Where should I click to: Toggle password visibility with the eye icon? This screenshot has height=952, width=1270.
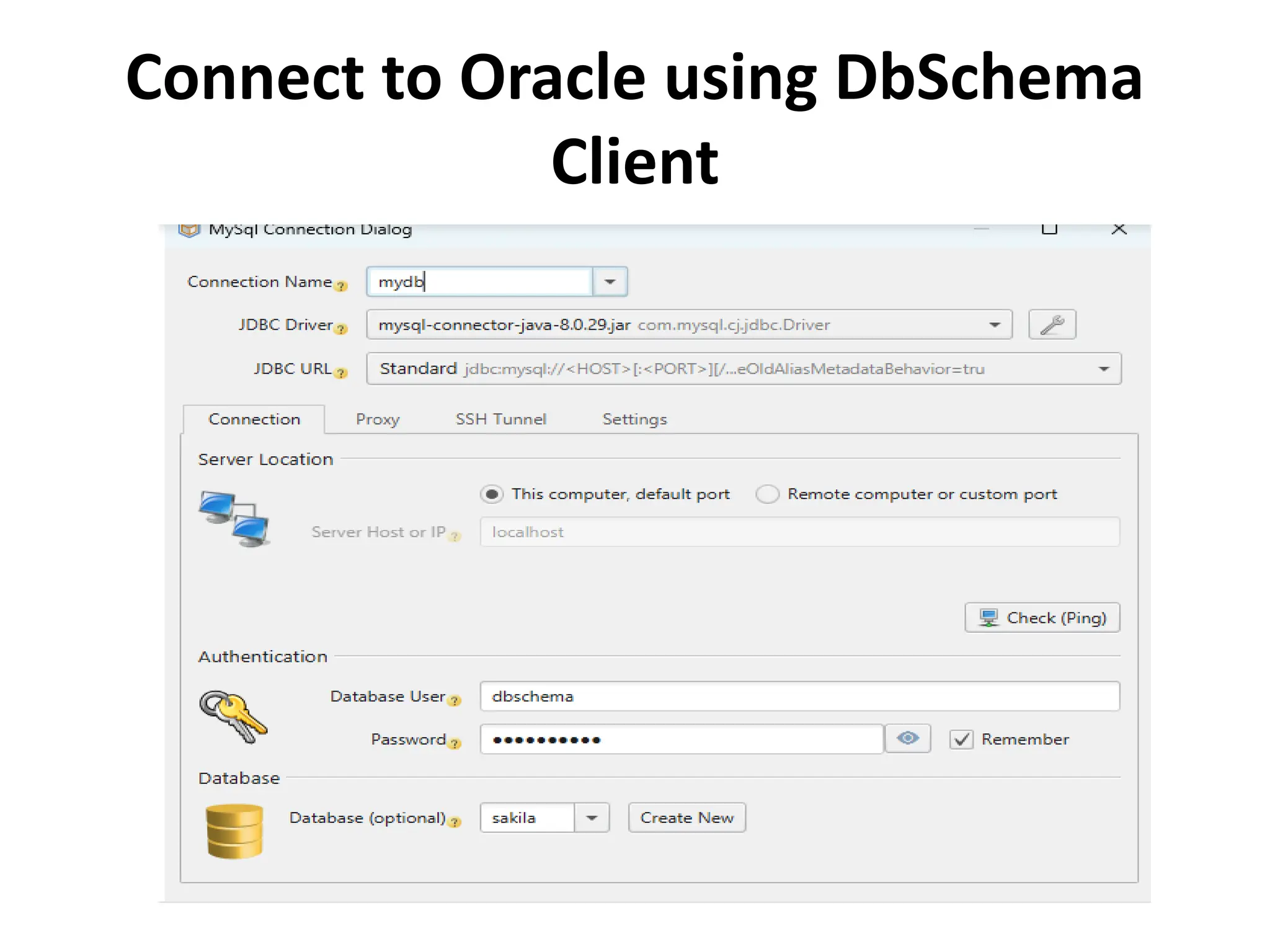pos(908,738)
